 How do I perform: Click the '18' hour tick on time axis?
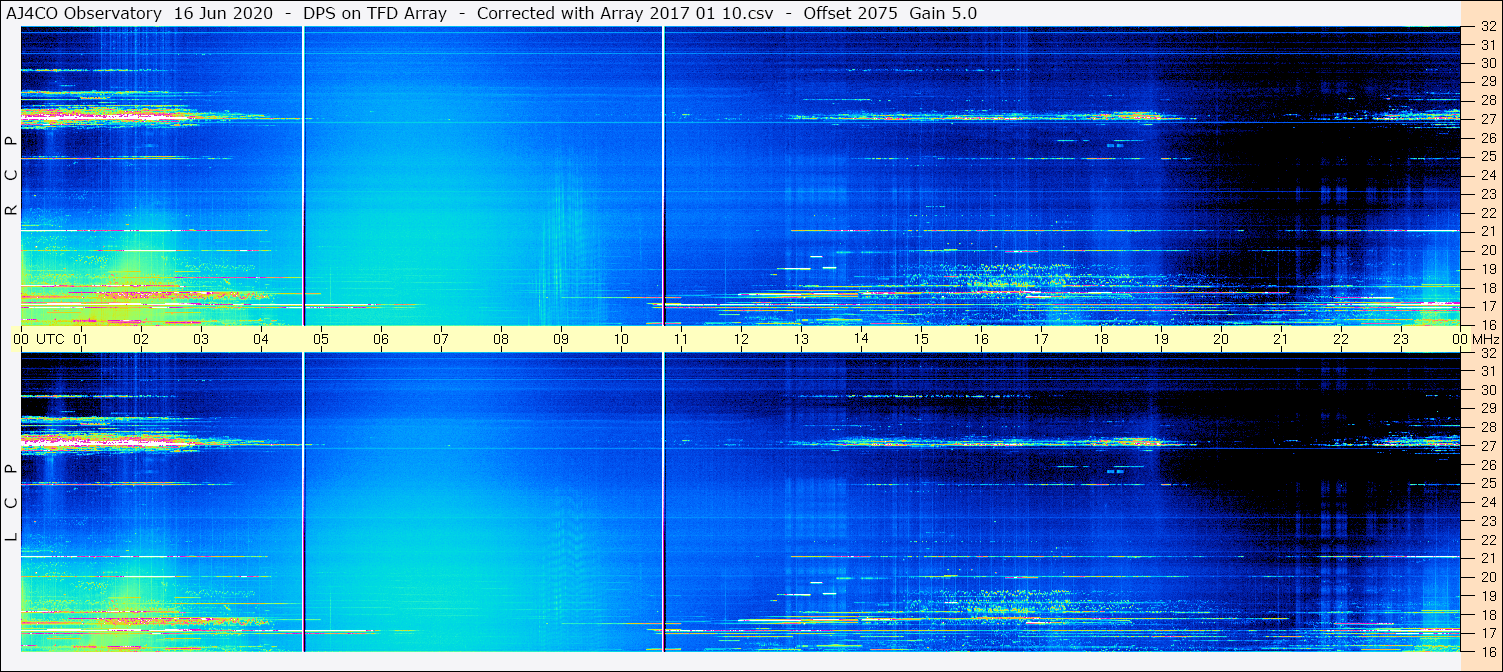coord(1101,339)
